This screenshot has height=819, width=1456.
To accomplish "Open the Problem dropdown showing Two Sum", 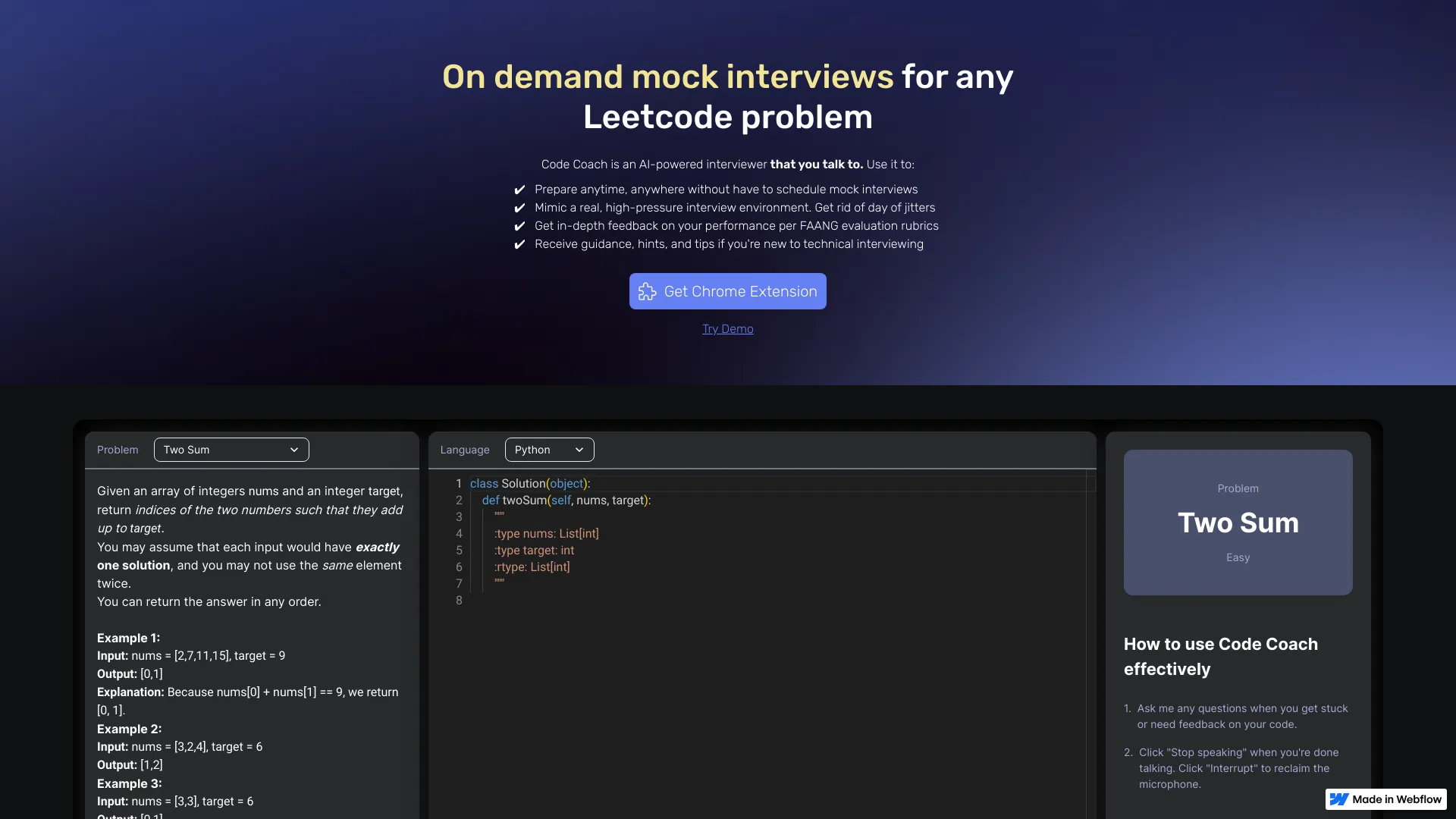I will tap(231, 449).
